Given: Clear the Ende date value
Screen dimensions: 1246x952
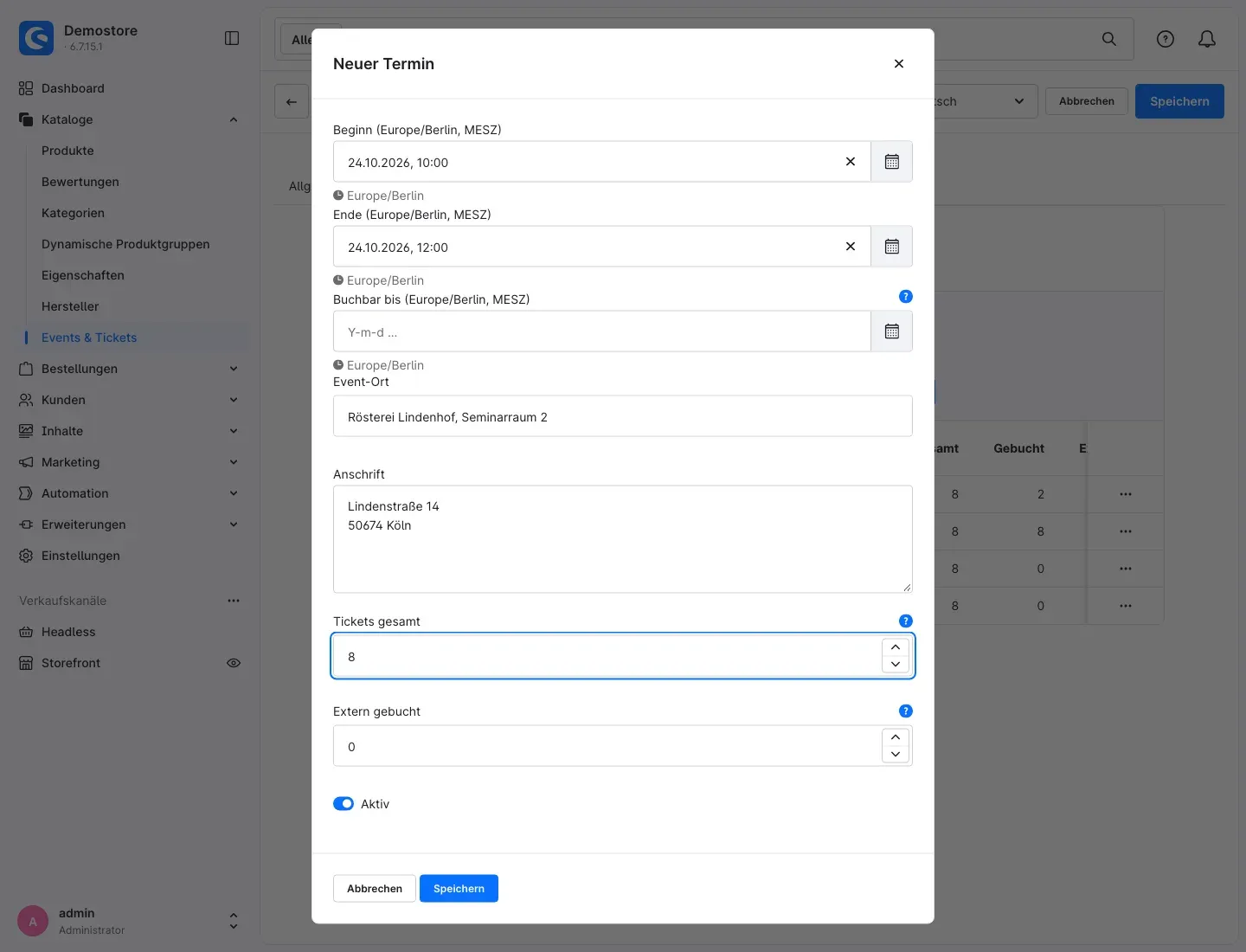Looking at the screenshot, I should pos(851,247).
